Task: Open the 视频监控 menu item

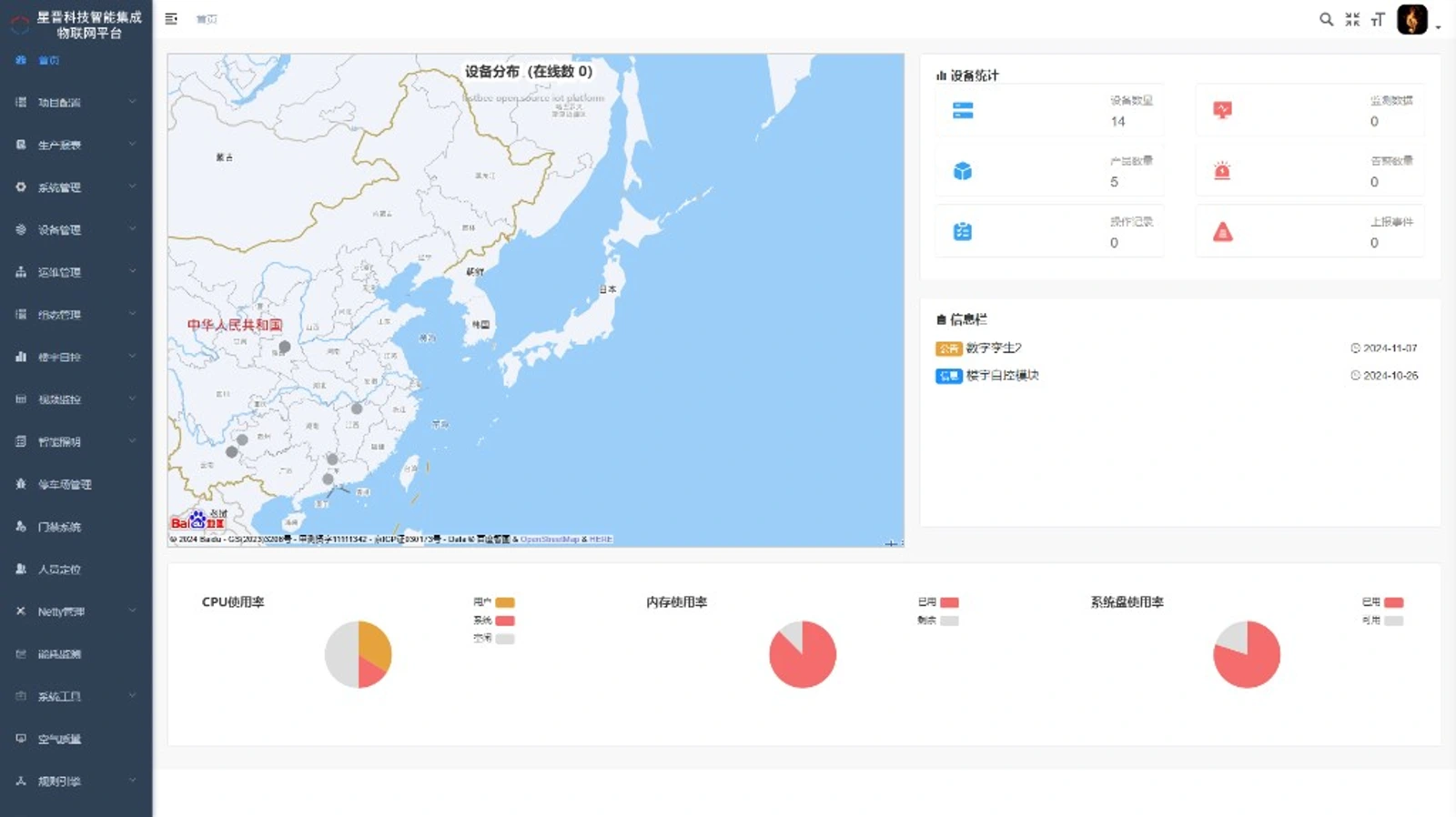Action: point(76,399)
